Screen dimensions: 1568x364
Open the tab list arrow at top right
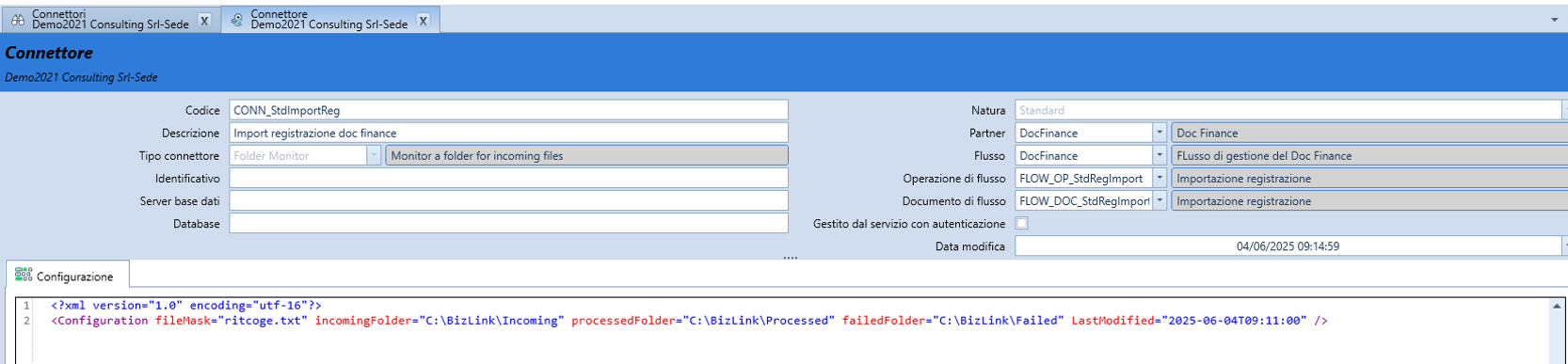tap(1554, 20)
